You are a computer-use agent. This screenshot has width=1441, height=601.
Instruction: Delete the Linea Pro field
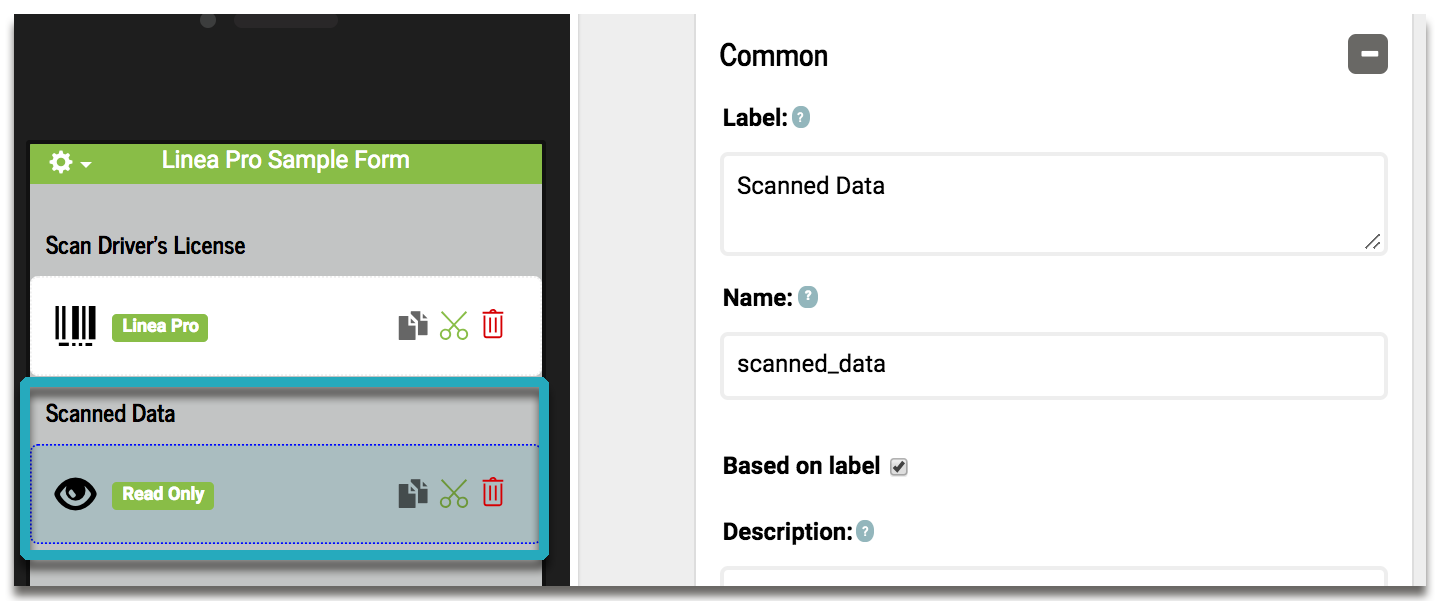point(493,325)
